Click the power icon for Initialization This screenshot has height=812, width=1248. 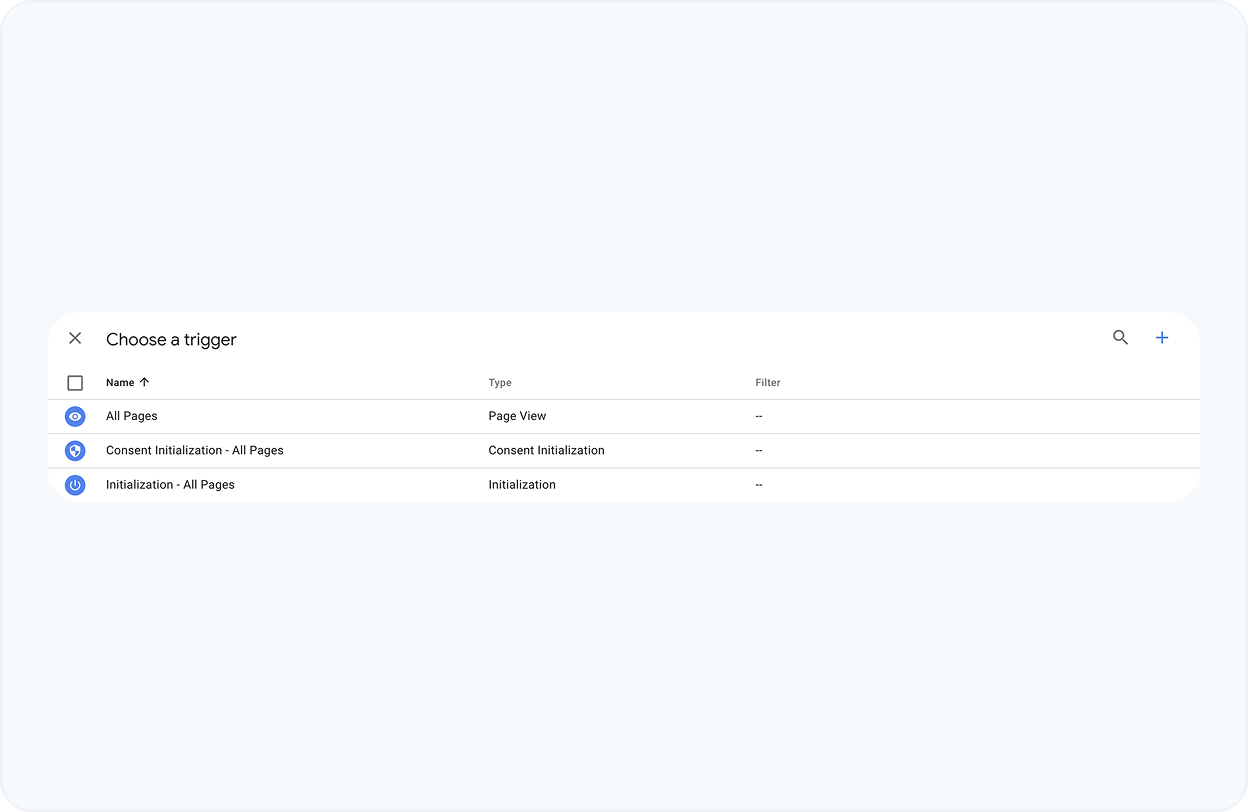[x=75, y=485]
